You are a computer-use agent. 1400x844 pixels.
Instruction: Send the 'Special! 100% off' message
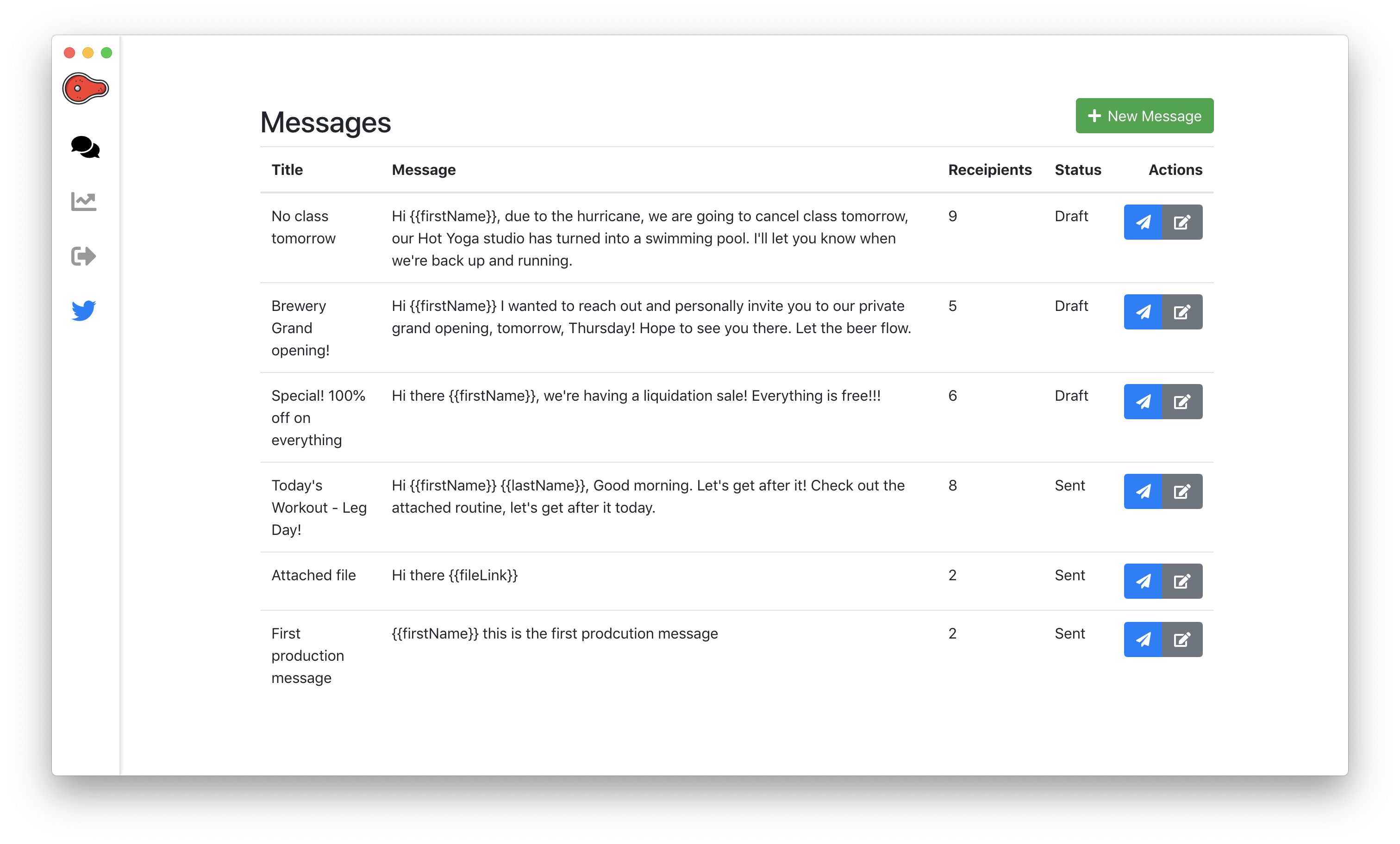tap(1143, 402)
